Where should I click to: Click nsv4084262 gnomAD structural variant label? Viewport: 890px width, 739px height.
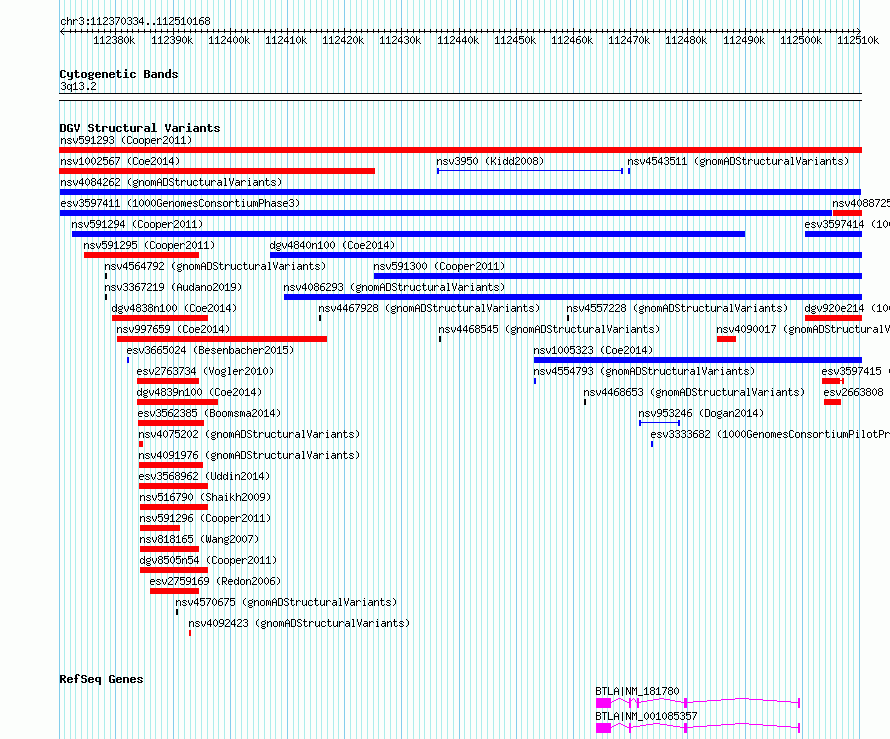tap(171, 182)
